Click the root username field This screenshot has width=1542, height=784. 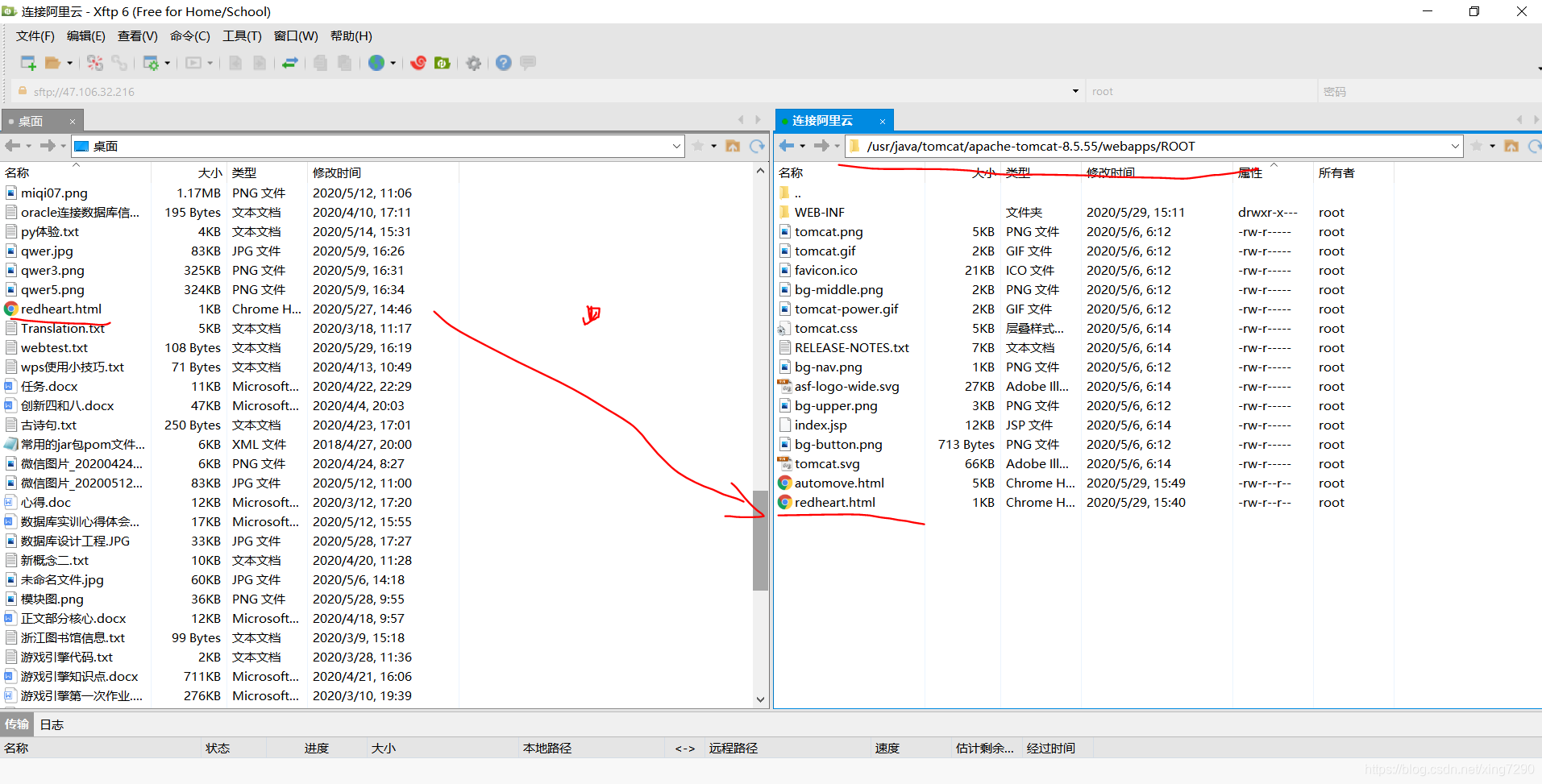tap(1201, 91)
